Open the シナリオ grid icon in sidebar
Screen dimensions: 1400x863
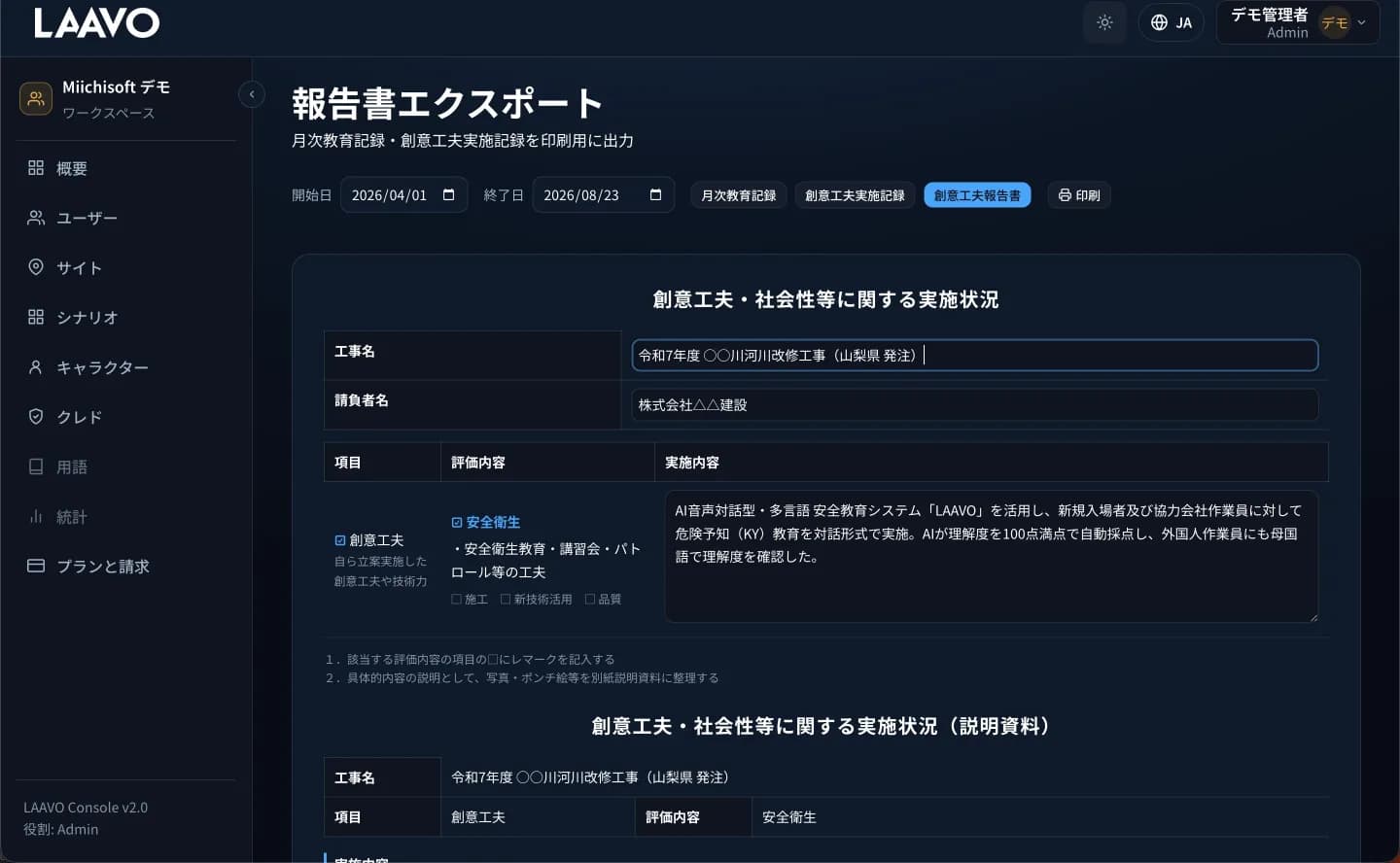[36, 317]
